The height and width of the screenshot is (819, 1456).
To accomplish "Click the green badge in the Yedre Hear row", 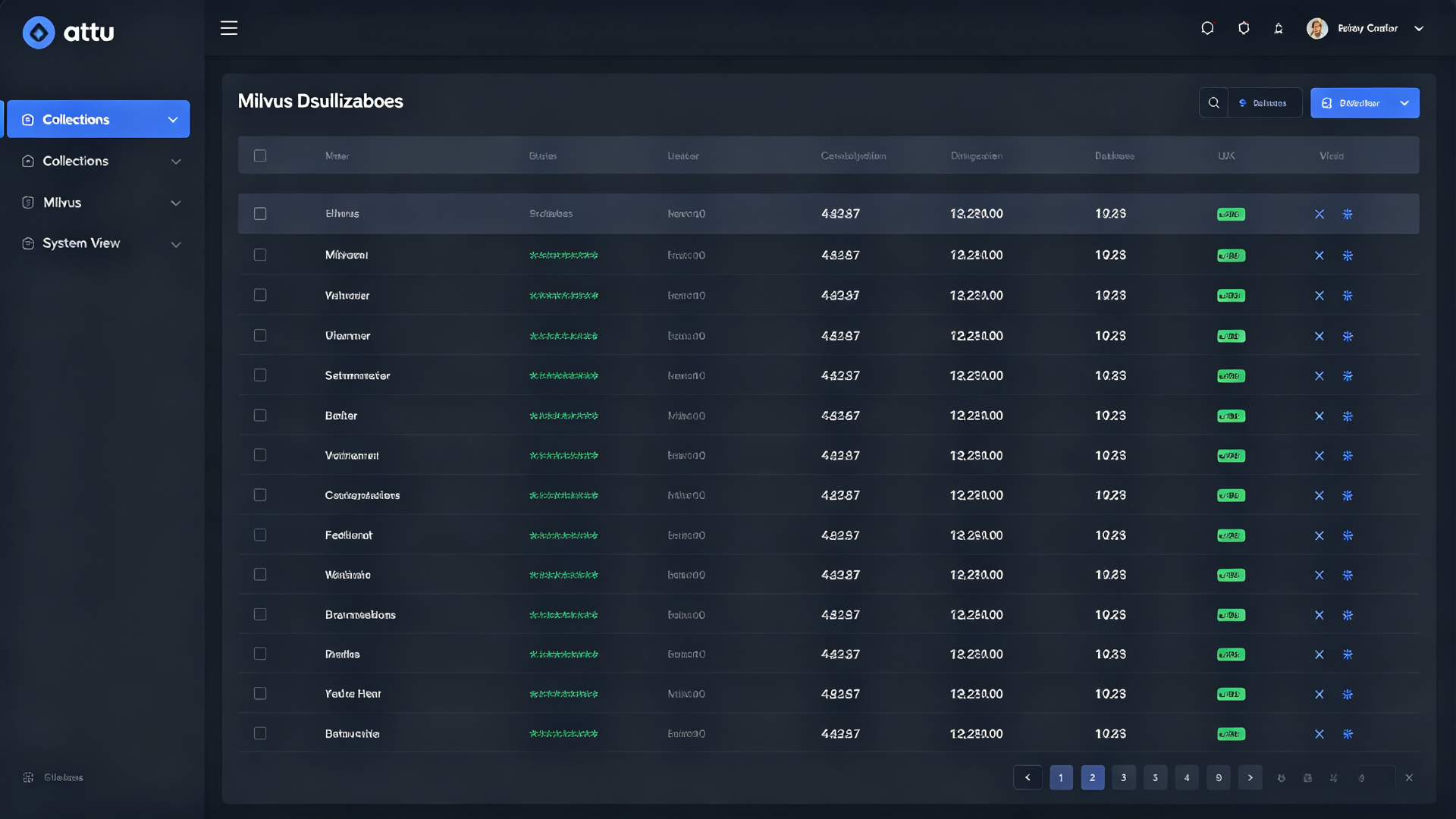I will click(x=1231, y=695).
